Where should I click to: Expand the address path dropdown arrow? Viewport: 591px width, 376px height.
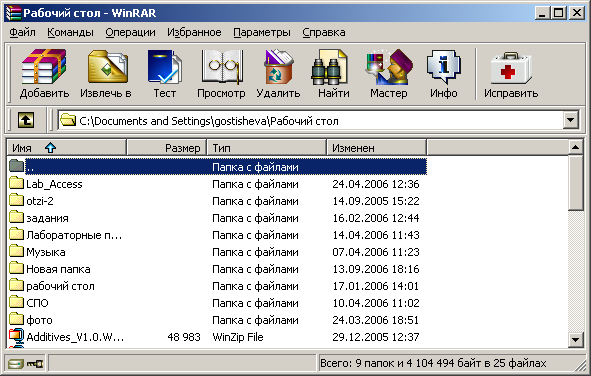click(x=571, y=121)
